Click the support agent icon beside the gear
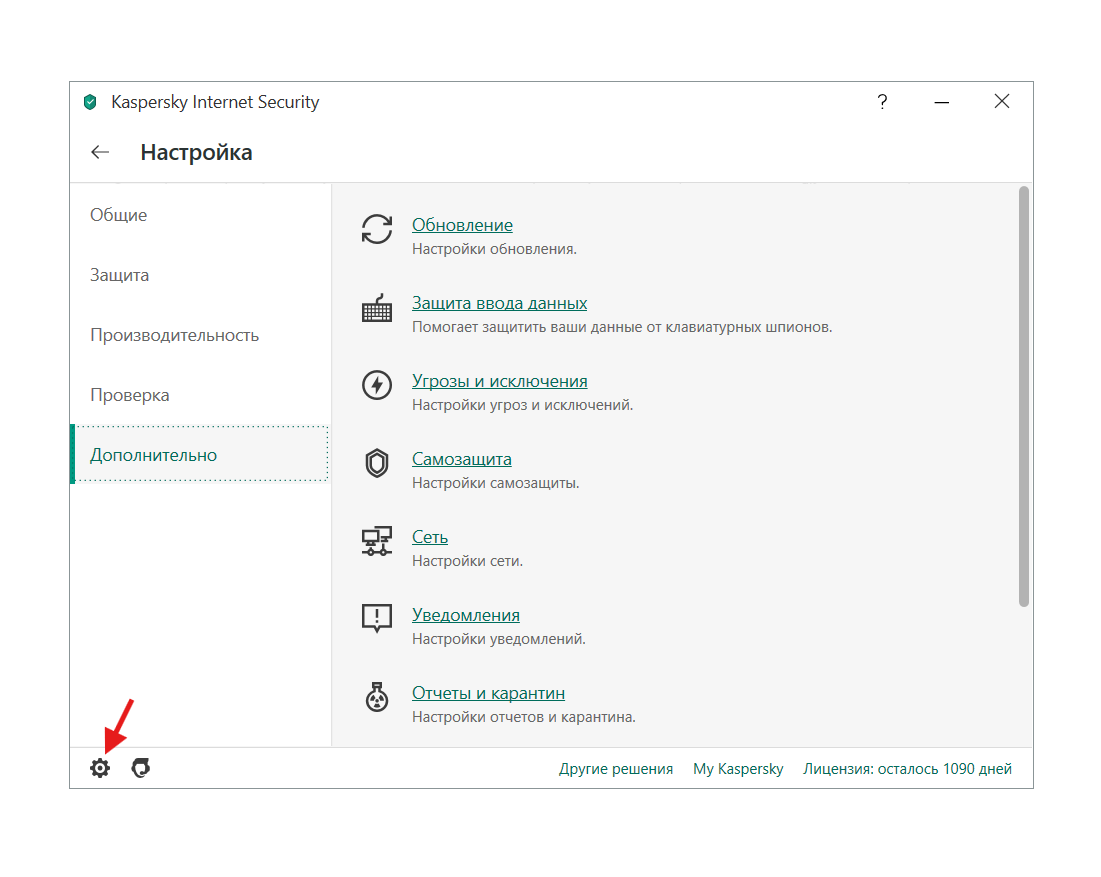The image size is (1101, 877). click(141, 768)
